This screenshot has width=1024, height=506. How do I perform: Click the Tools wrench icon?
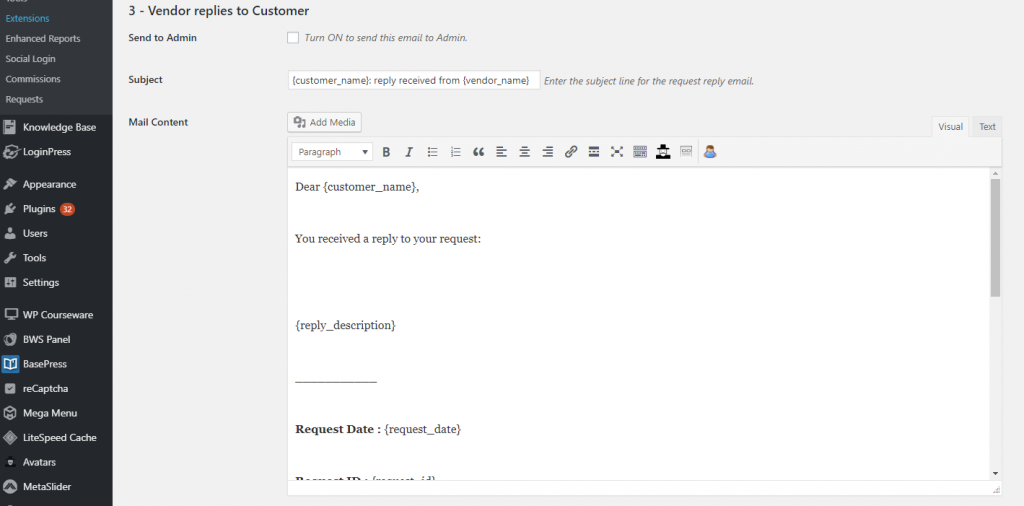[x=10, y=258]
